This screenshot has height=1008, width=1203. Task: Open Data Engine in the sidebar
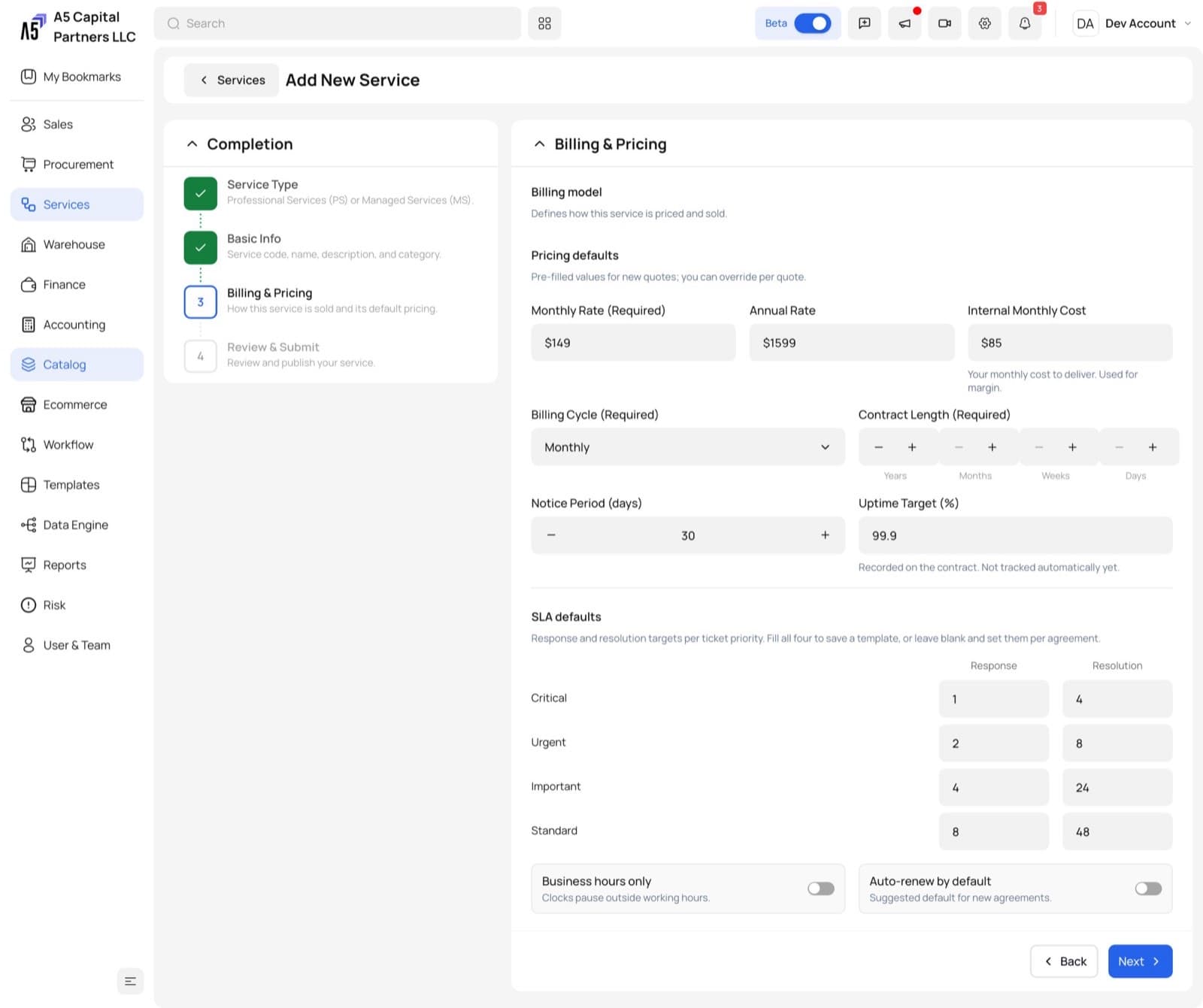tap(77, 525)
